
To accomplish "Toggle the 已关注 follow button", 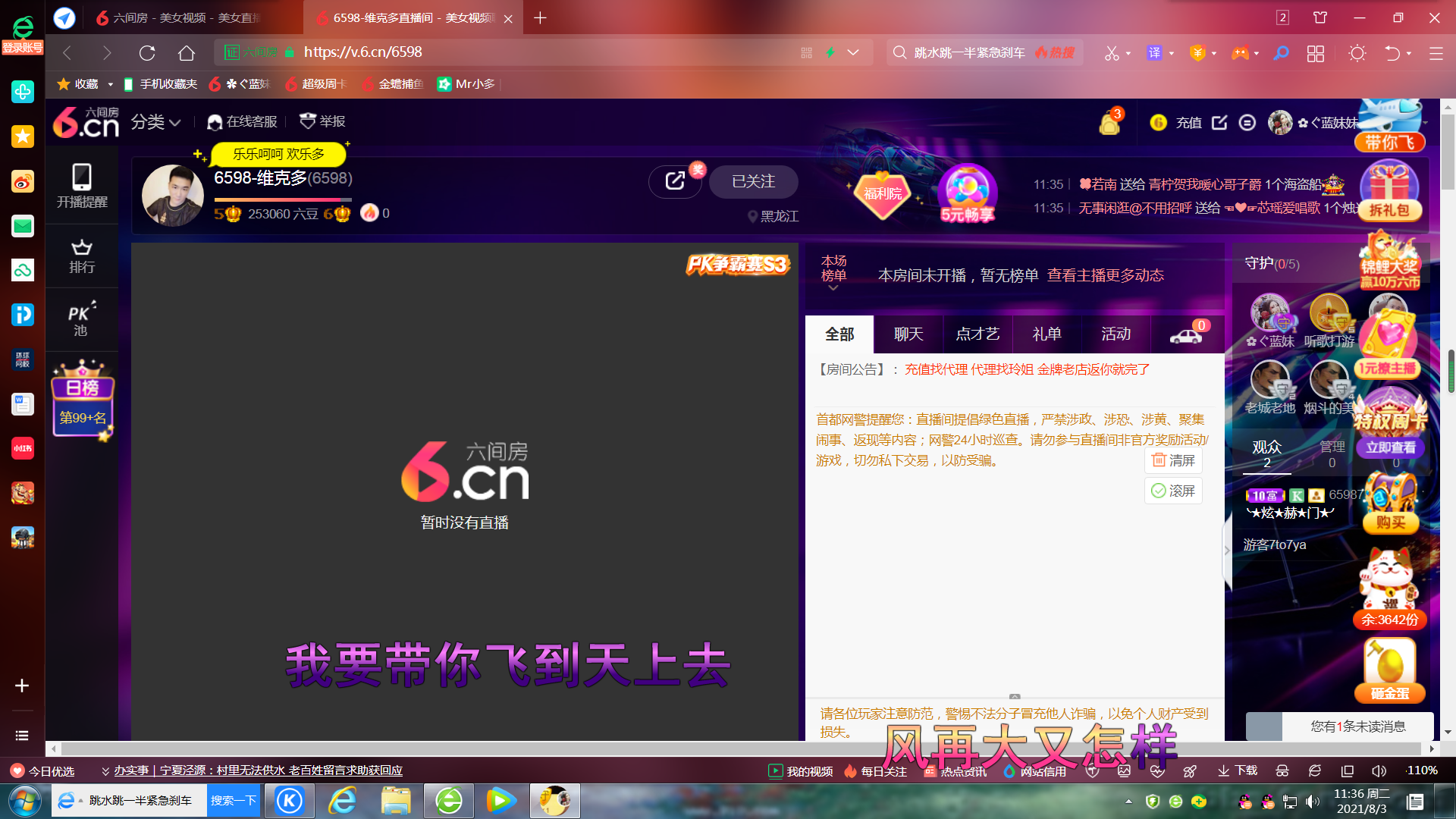I will [x=753, y=182].
